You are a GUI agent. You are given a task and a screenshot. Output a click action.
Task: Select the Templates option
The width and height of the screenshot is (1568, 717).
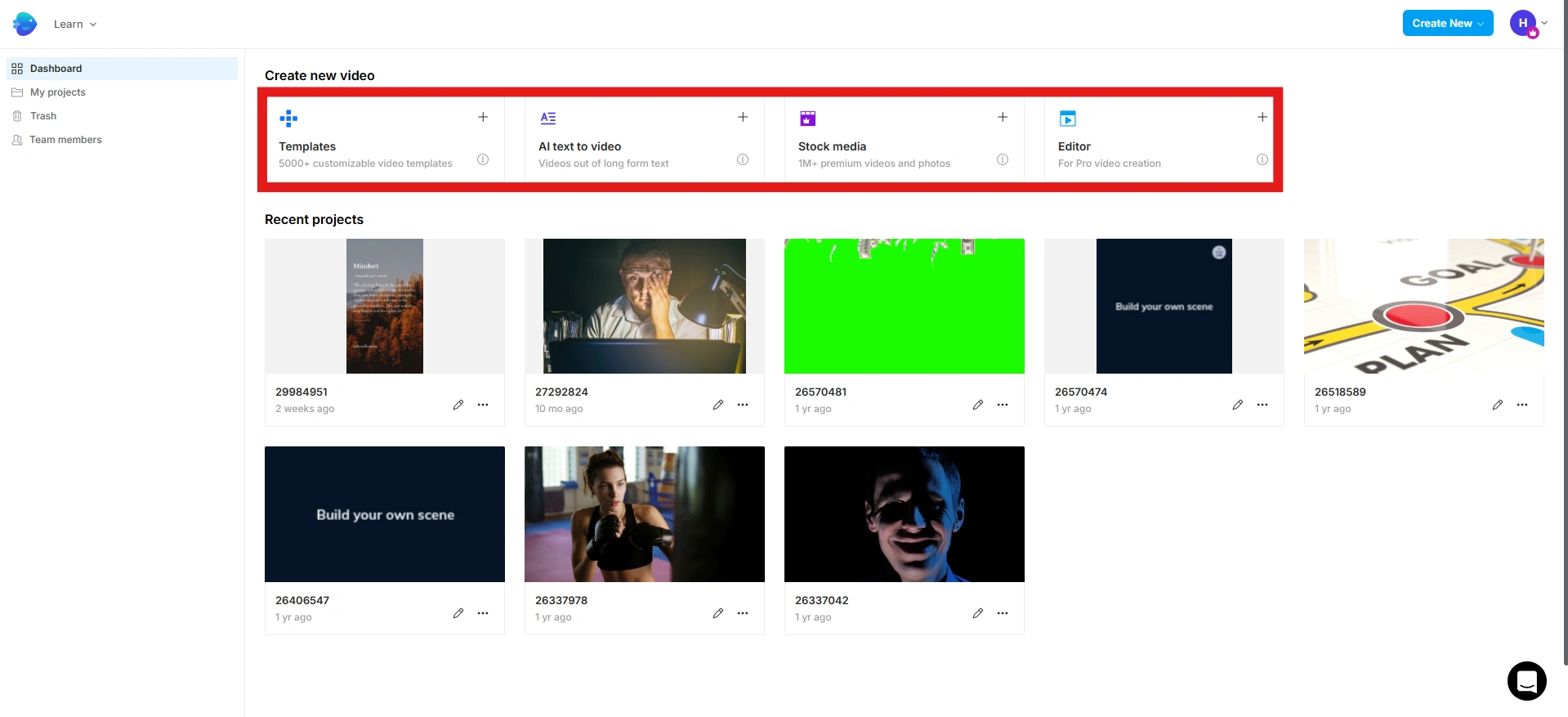[x=385, y=140]
